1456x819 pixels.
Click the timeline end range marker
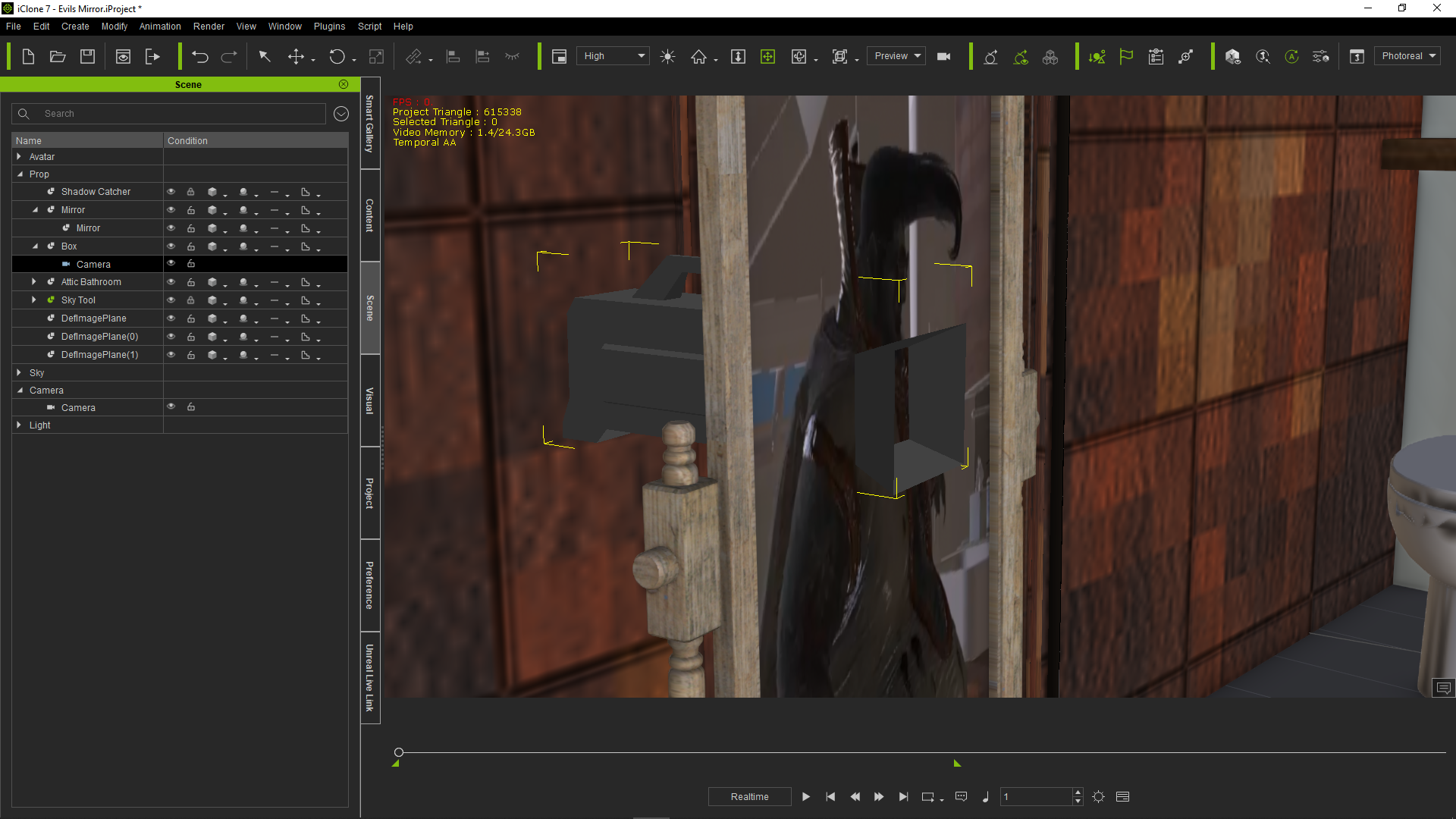957,764
